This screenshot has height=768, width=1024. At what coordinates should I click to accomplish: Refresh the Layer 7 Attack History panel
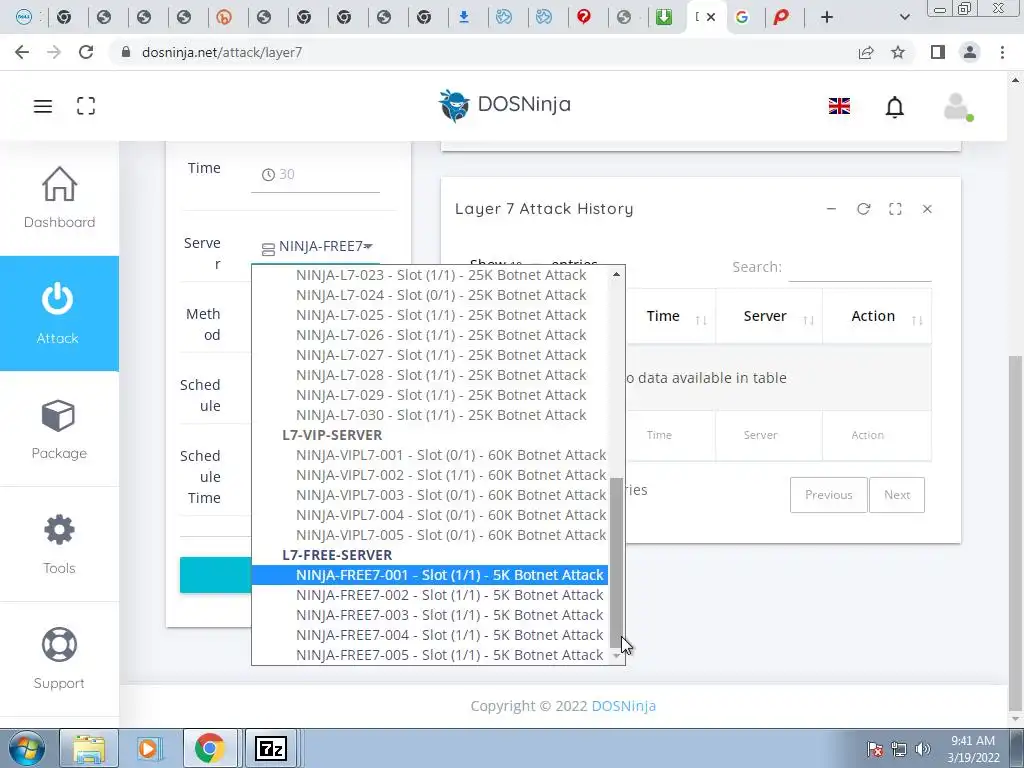pyautogui.click(x=863, y=209)
